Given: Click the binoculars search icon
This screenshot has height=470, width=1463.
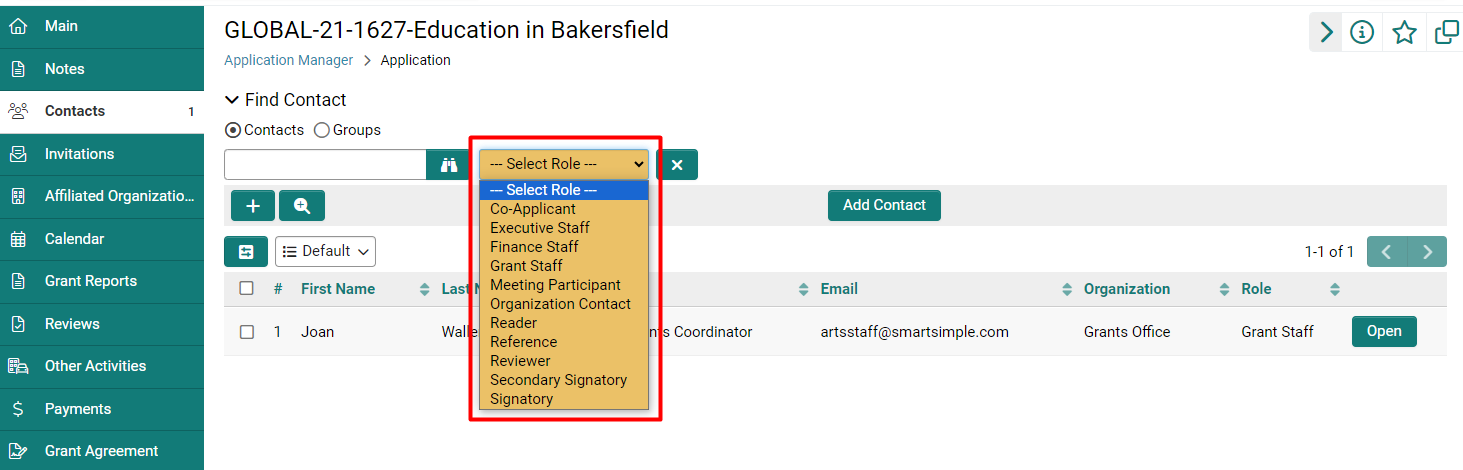Looking at the screenshot, I should (x=449, y=165).
